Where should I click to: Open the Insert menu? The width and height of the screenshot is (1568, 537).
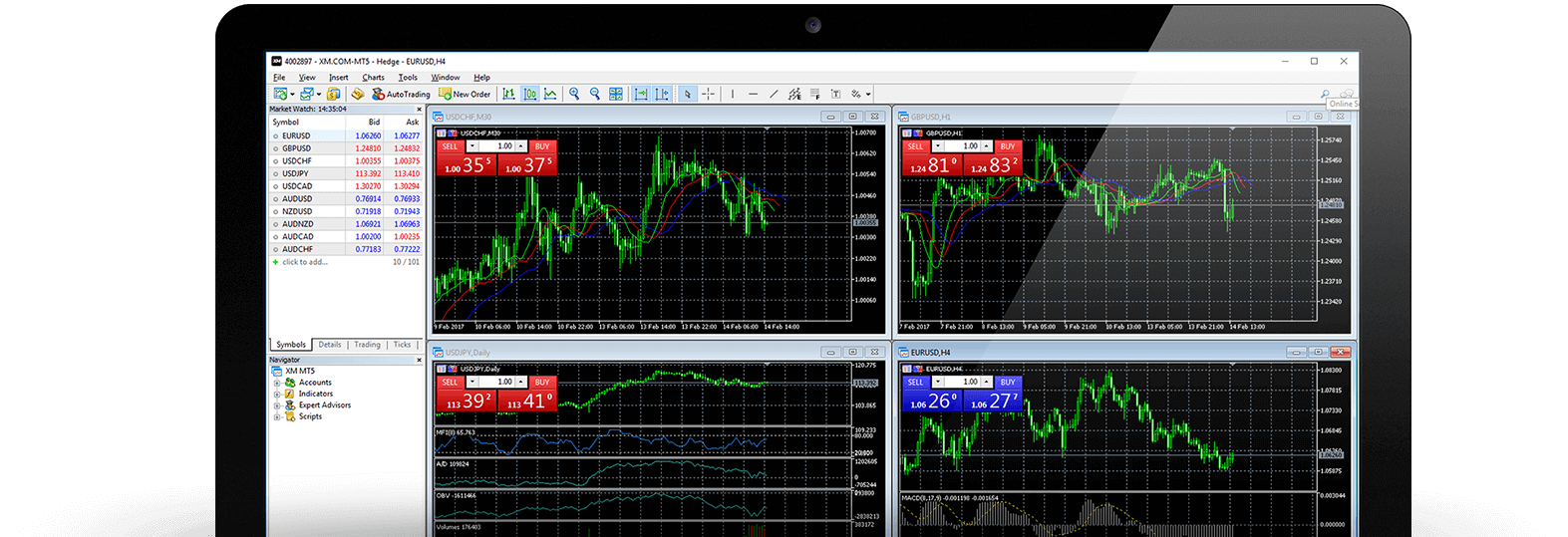point(339,77)
